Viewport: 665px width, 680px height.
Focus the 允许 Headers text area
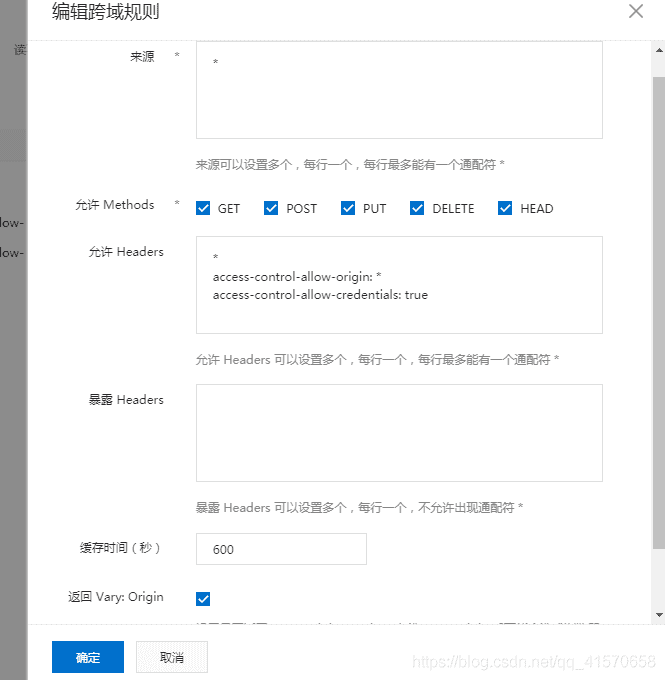click(399, 285)
